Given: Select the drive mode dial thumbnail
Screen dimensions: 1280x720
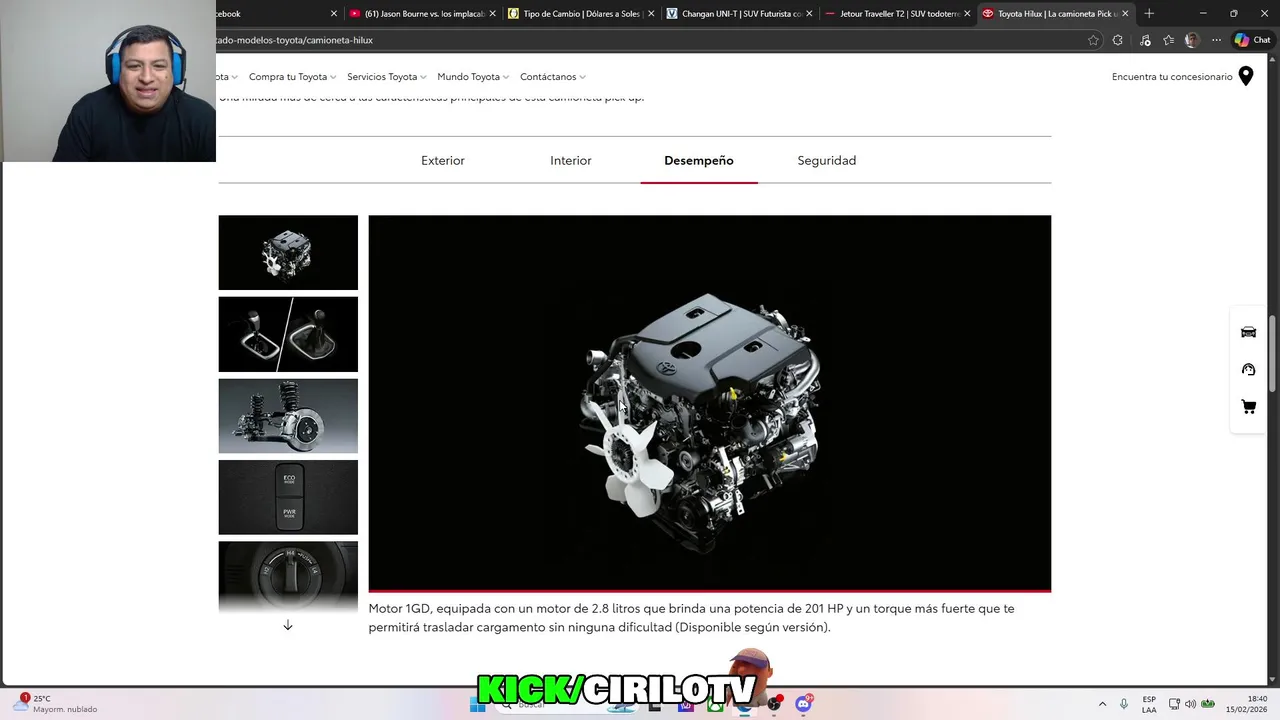Looking at the screenshot, I should click(x=288, y=576).
